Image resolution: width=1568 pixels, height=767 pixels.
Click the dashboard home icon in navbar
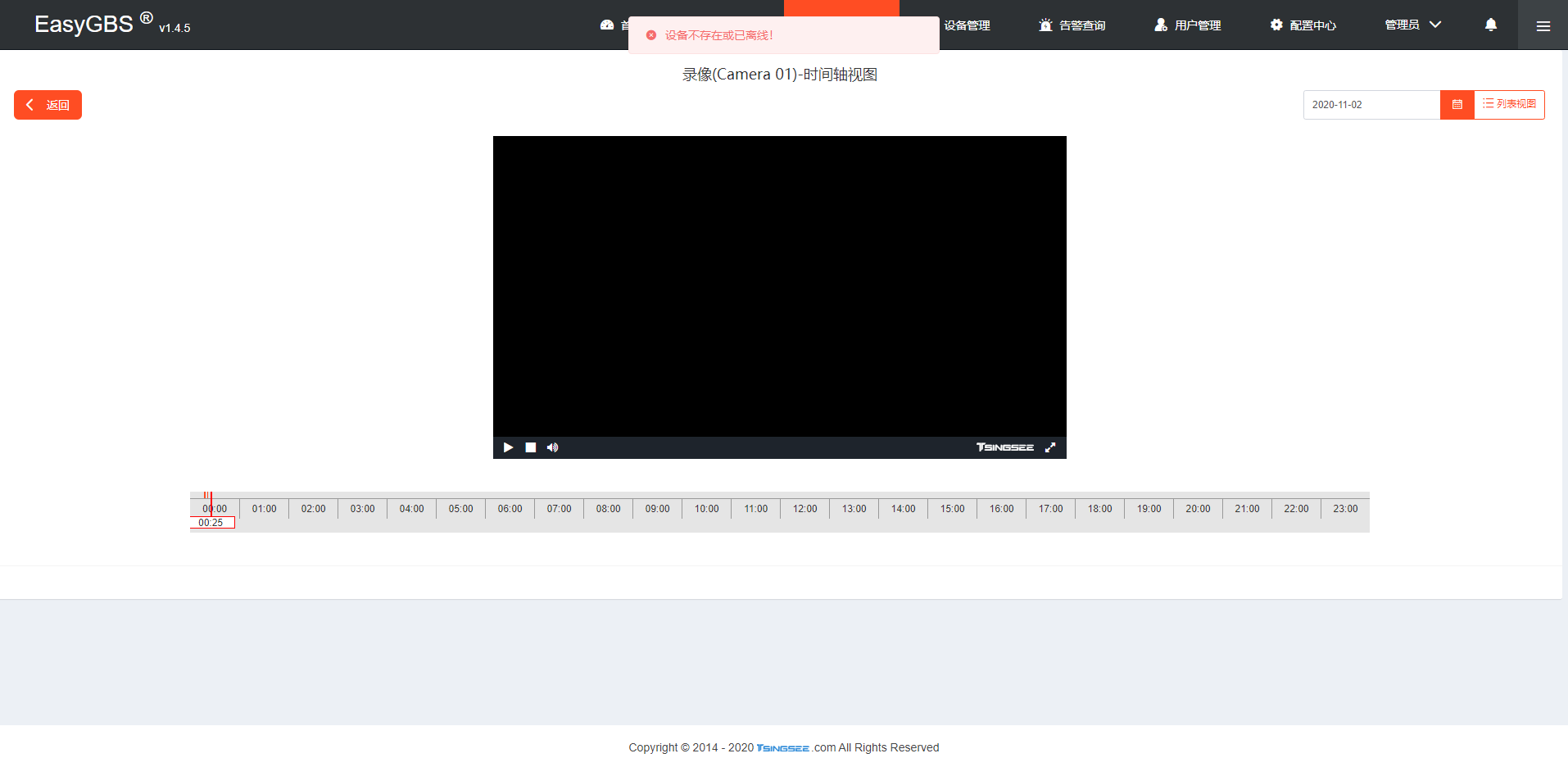(x=607, y=25)
